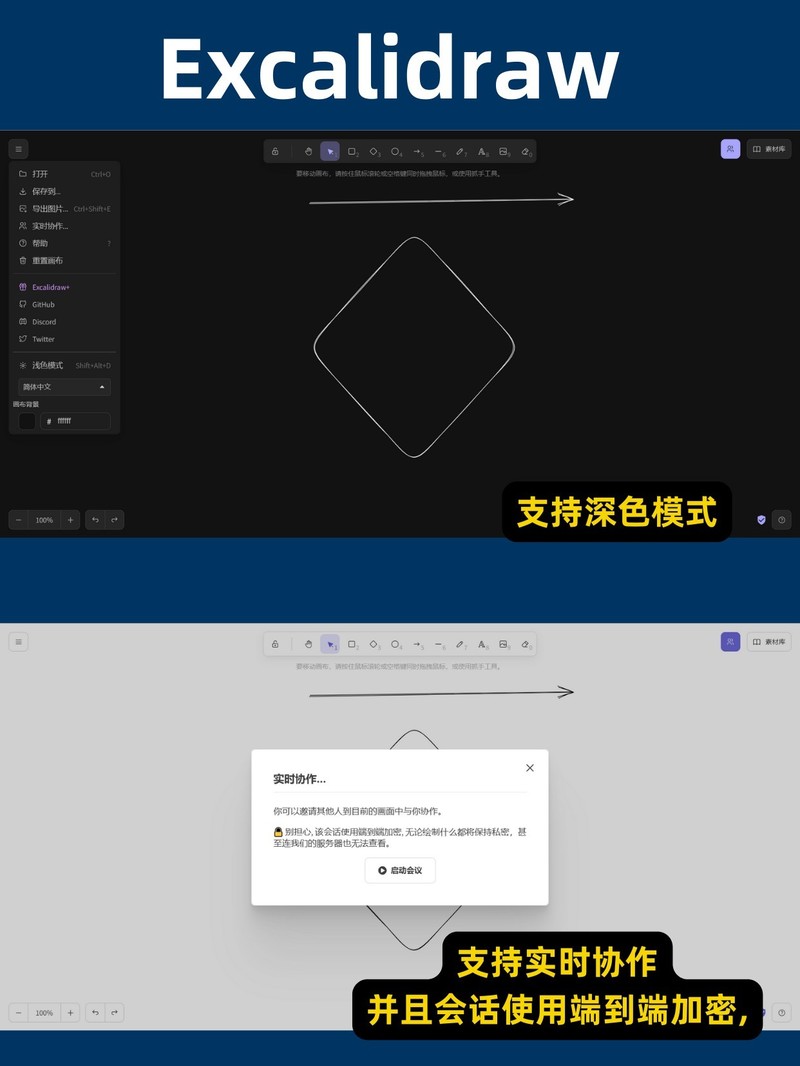Viewport: 800px width, 1066px height.
Task: Collapse the hamburger menu in dark-mode screenshot
Action: [18, 149]
